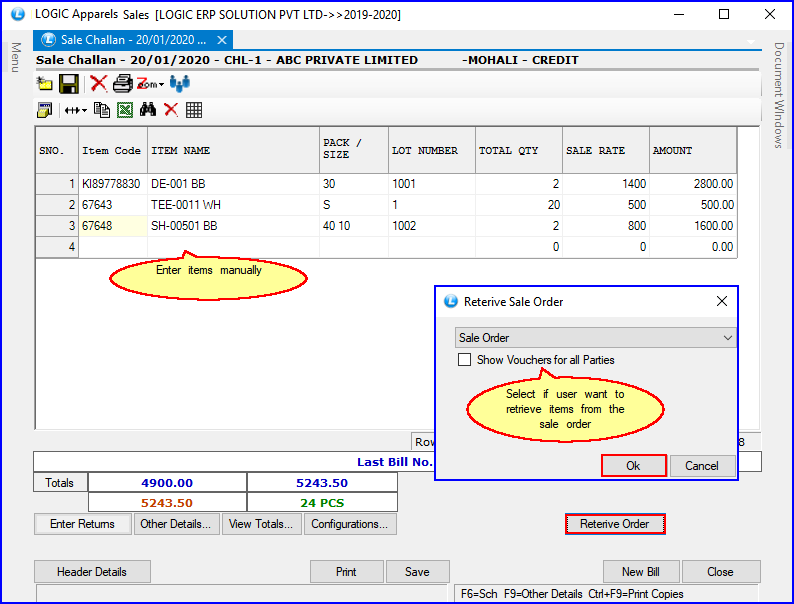The image size is (794, 604).
Task: Click the printer icon in toolbar
Action: pyautogui.click(x=123, y=84)
